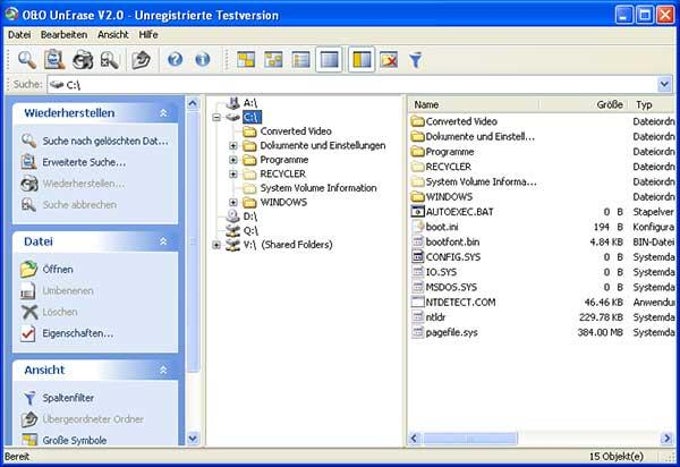This screenshot has height=467, width=680.
Task: Open help with question mark toolbar icon
Action: click(x=175, y=59)
